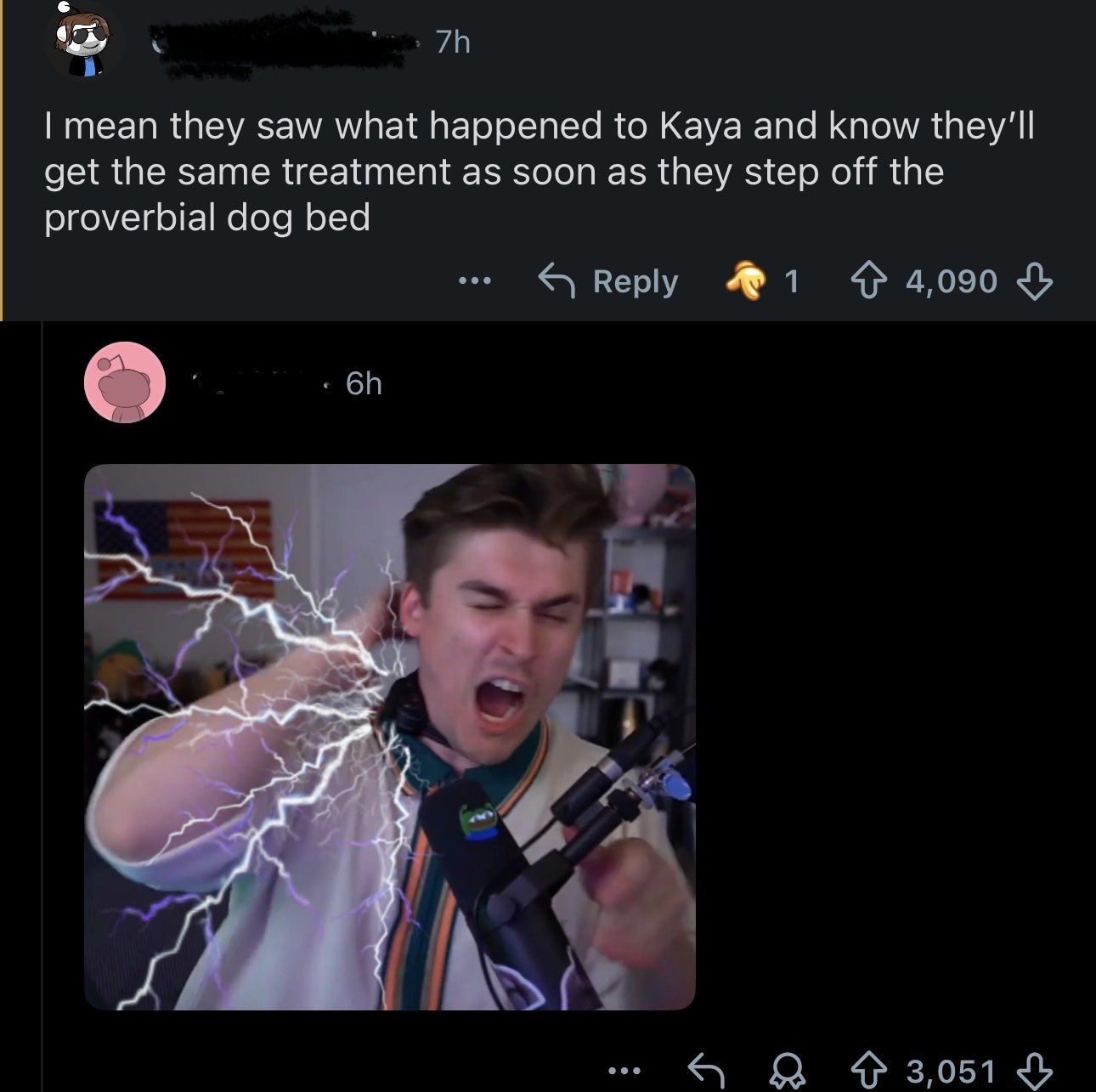Open the panda-sunglasses avatar profile

(84, 39)
